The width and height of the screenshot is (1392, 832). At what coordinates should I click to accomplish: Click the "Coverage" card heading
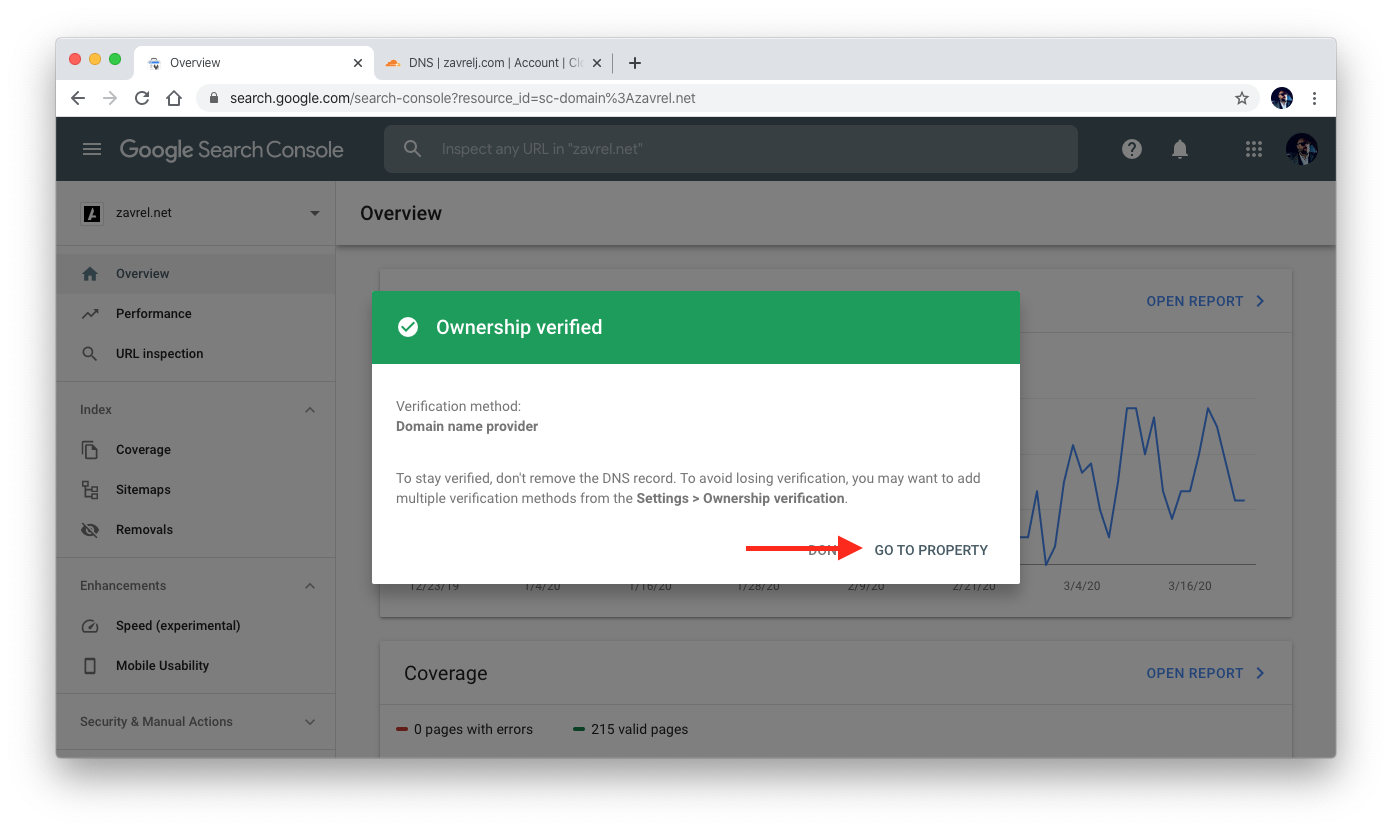445,673
